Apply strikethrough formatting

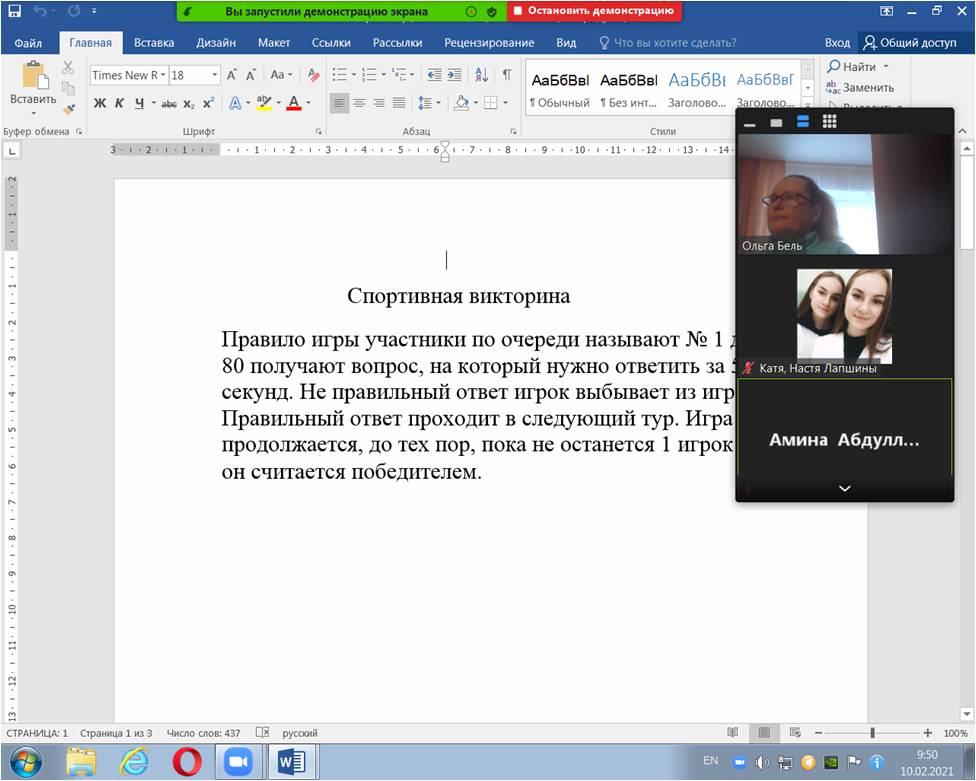(x=168, y=103)
